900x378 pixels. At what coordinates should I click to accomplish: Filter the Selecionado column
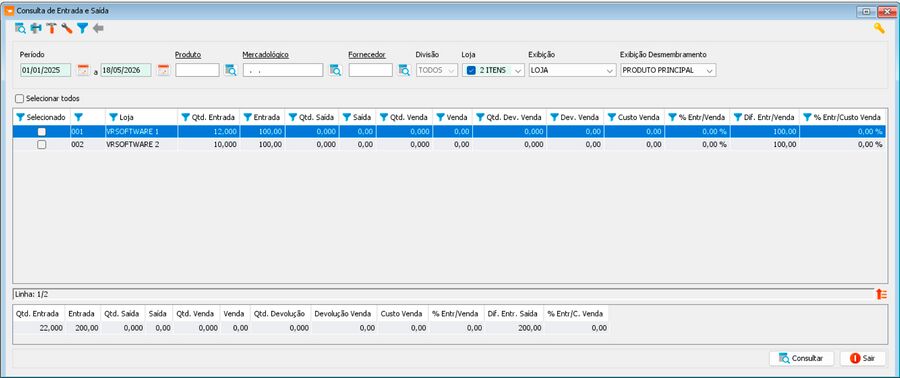coord(21,117)
